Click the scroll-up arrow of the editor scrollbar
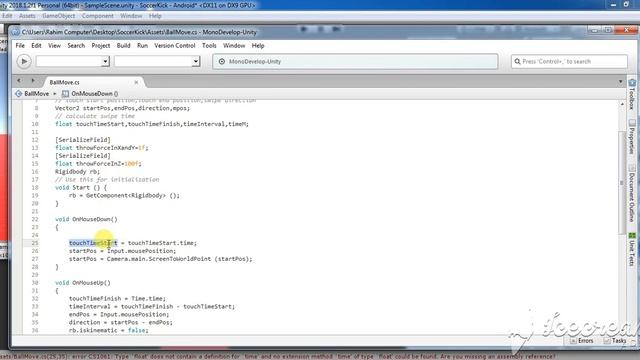 pyautogui.click(x=622, y=104)
